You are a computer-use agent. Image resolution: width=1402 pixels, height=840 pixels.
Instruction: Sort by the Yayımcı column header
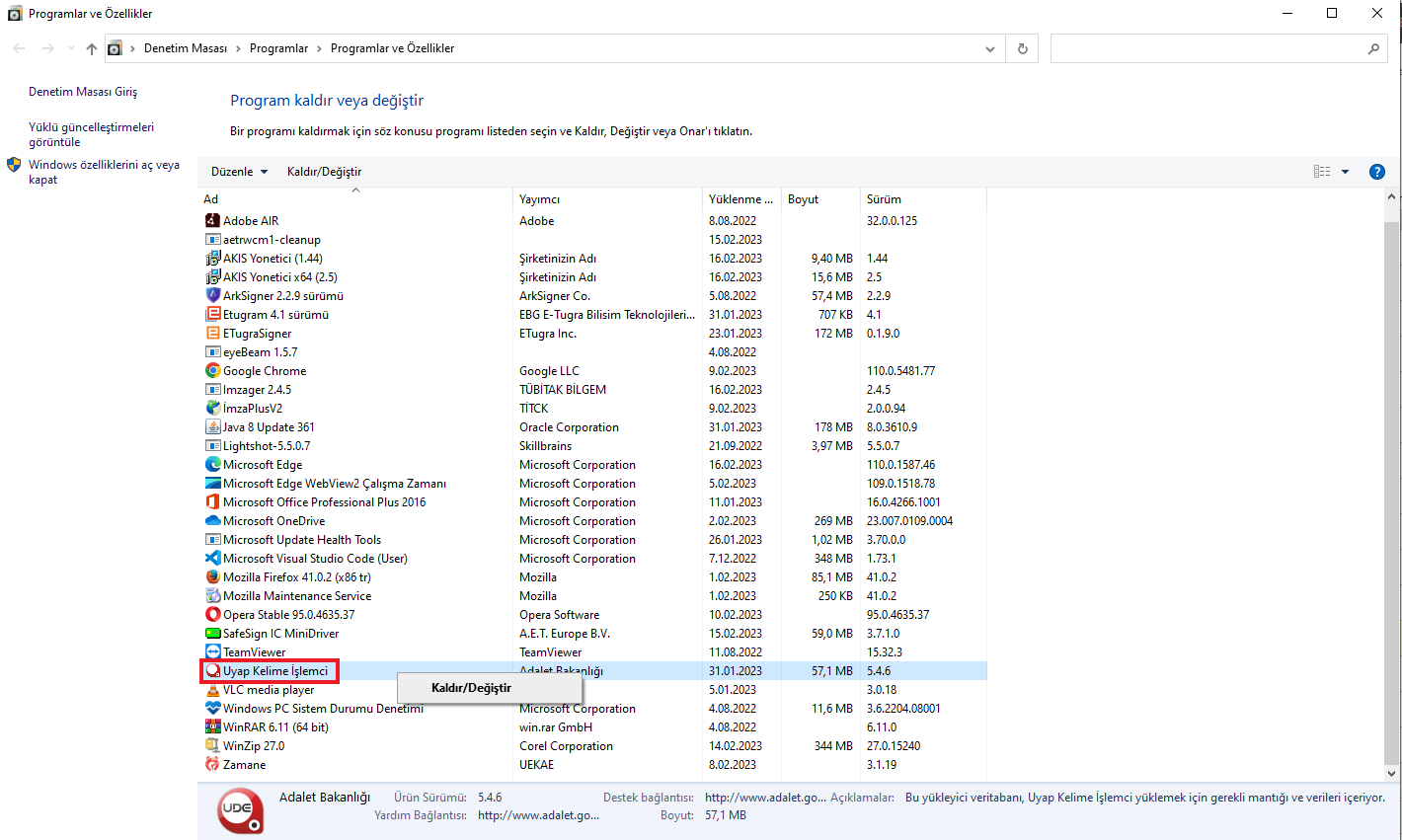[607, 199]
